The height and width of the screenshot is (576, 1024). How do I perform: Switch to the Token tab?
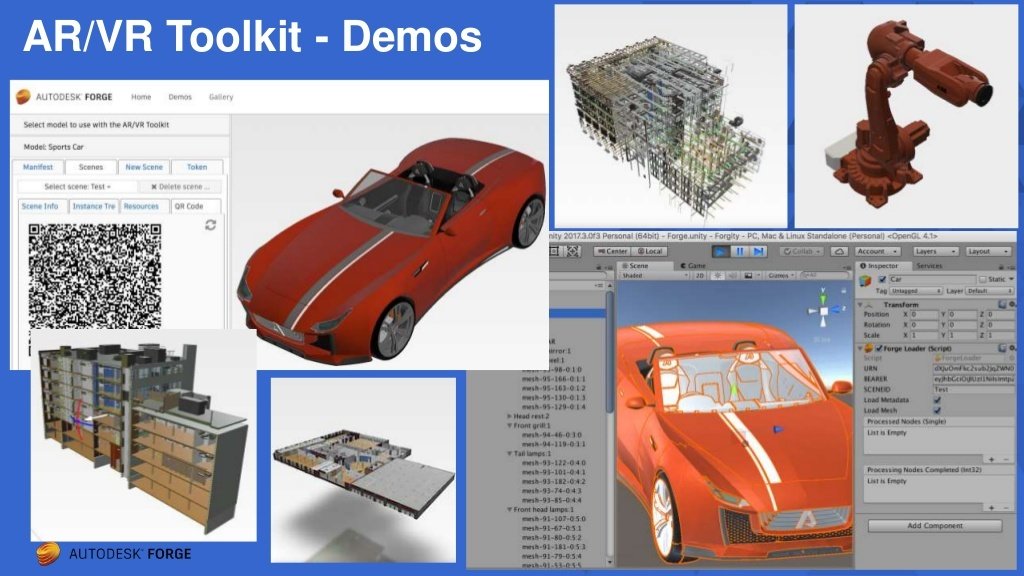click(x=197, y=167)
